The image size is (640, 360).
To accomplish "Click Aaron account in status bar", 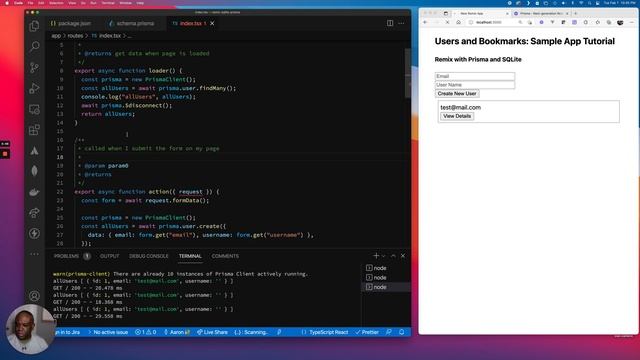I will [177, 332].
